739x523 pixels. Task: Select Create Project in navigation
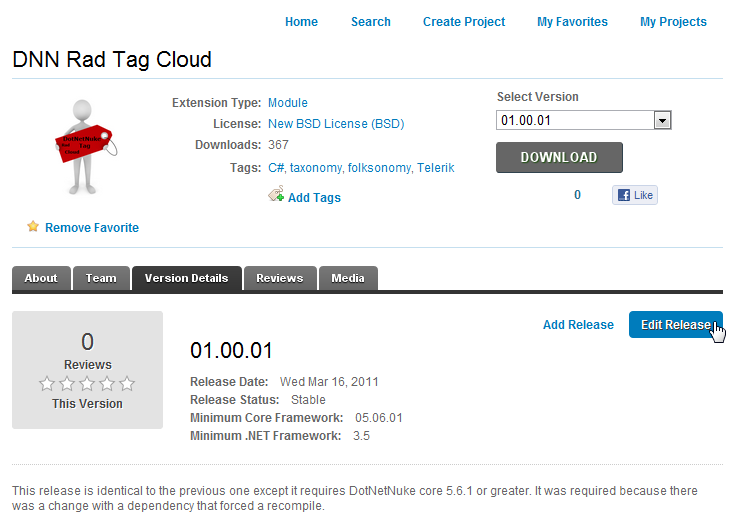(x=464, y=22)
